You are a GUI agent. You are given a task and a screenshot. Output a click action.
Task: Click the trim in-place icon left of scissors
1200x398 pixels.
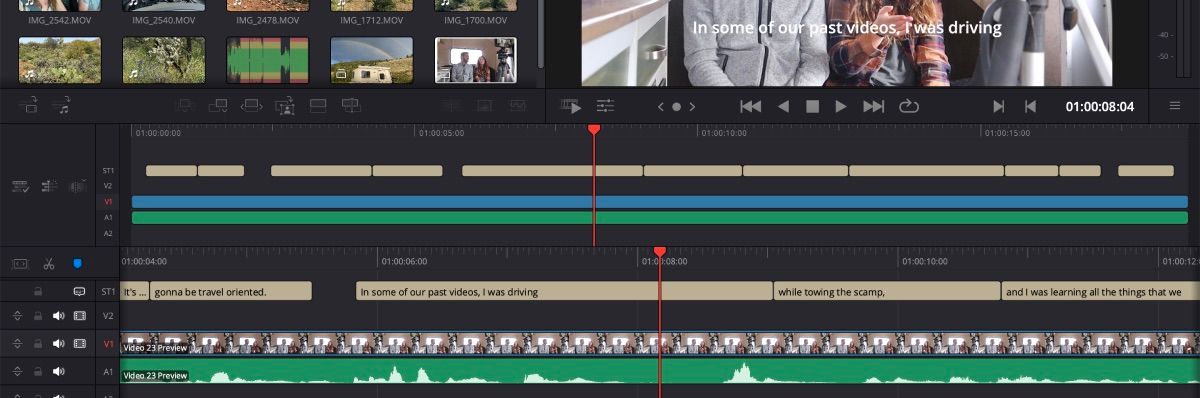pos(20,264)
